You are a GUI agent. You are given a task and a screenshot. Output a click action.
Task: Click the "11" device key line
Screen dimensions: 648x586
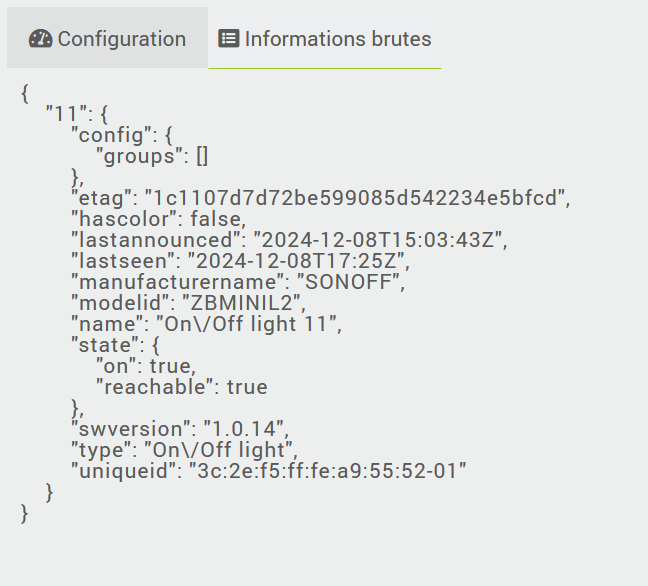[x=76, y=114]
